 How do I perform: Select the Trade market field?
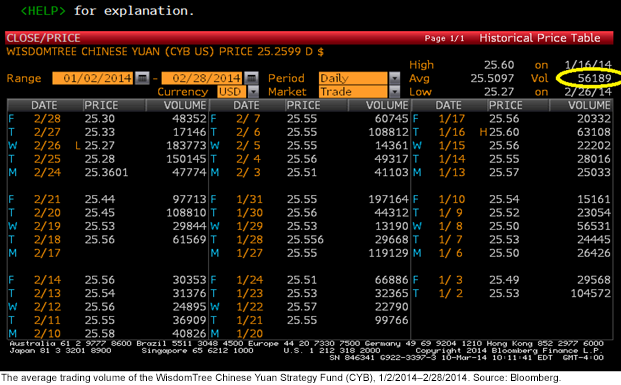tap(353, 91)
